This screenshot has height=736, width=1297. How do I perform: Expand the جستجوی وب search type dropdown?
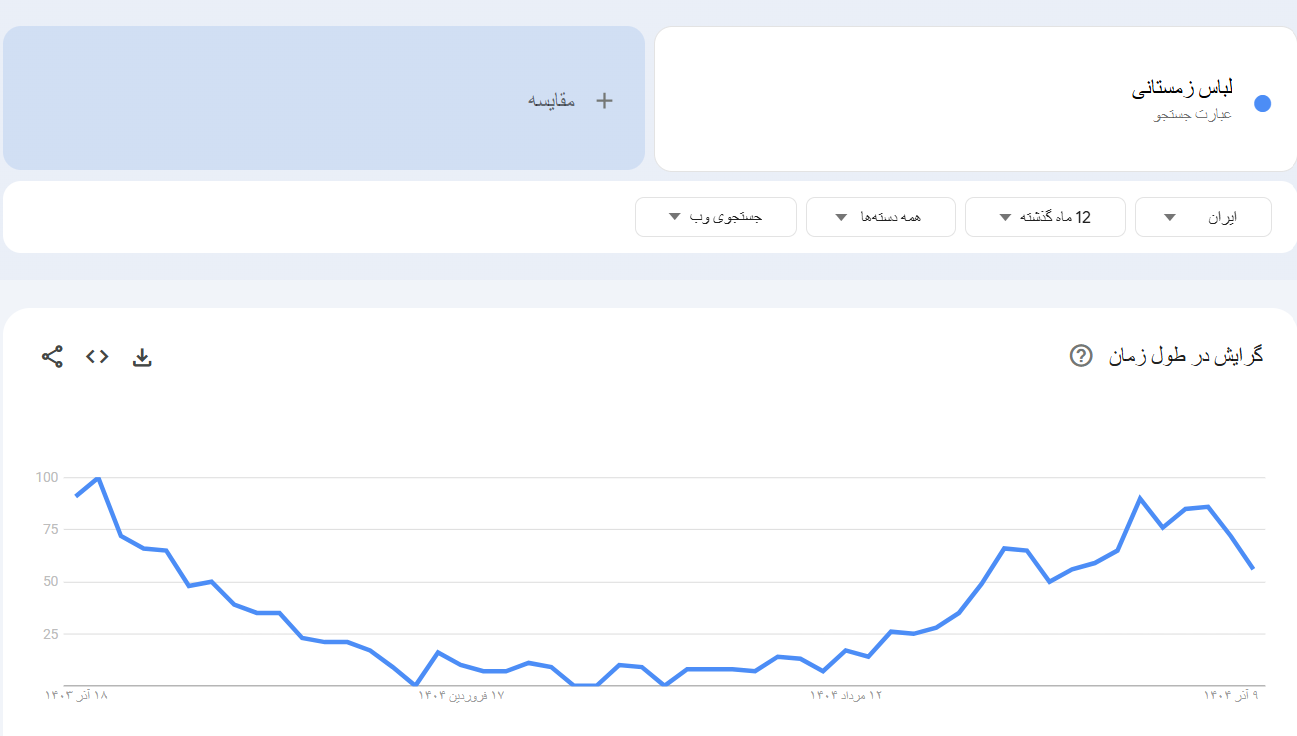715,217
